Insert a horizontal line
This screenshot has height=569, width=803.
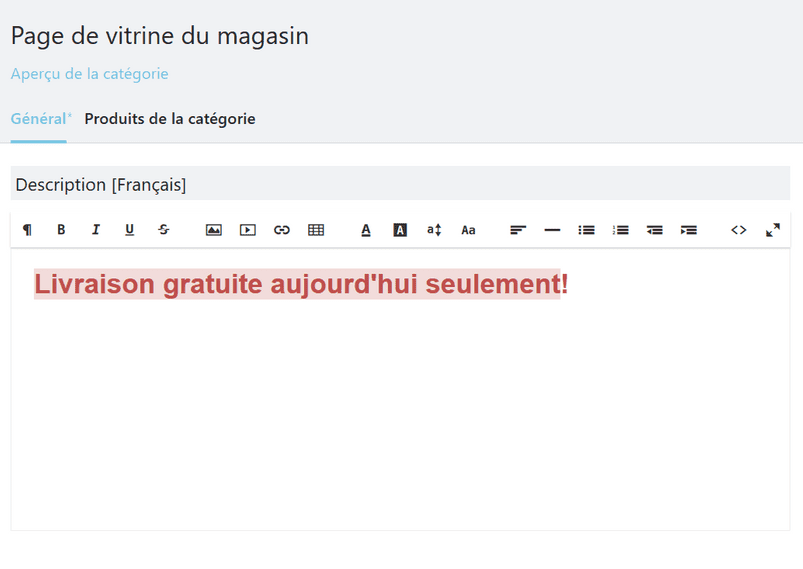(x=552, y=230)
